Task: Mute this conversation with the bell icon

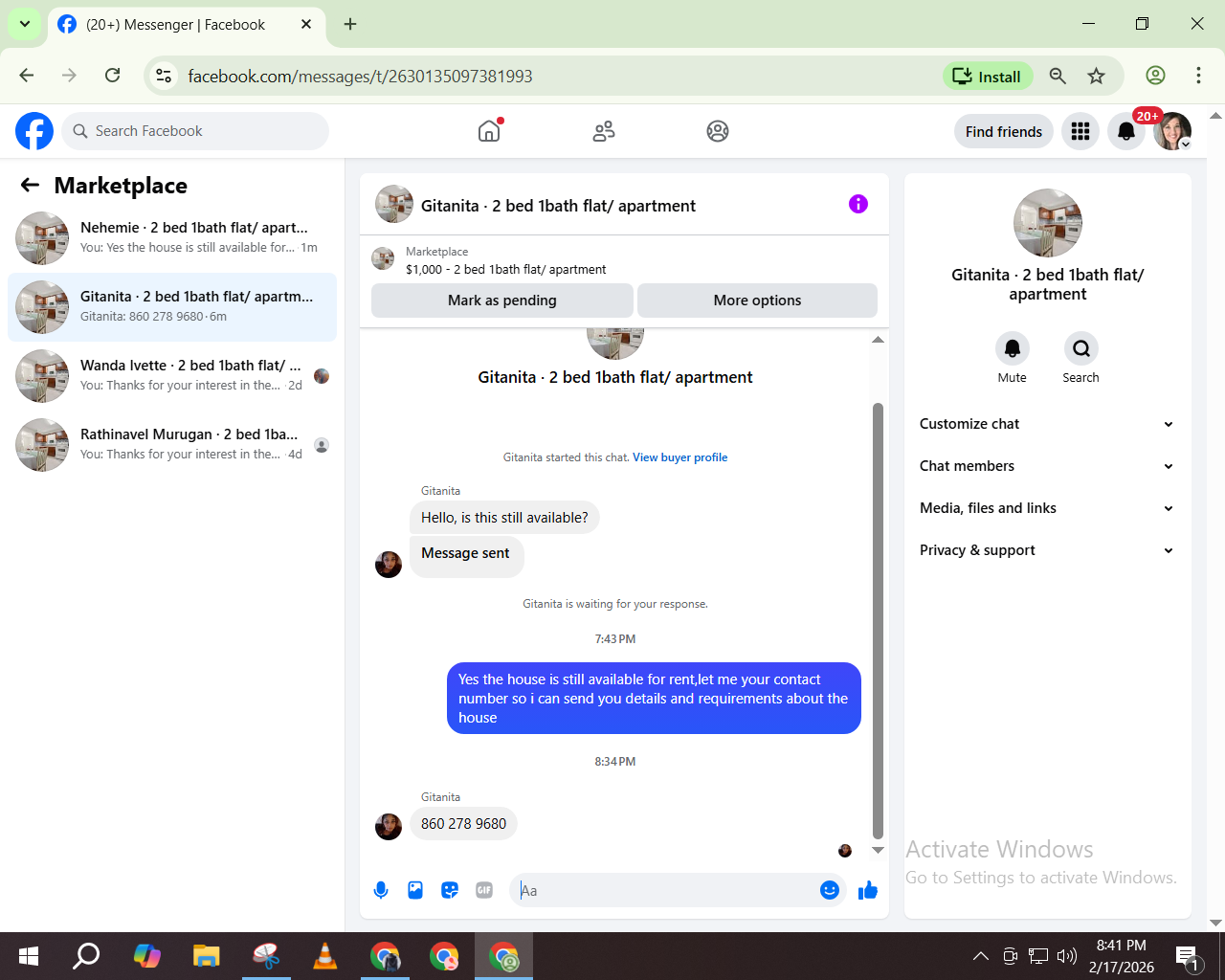Action: coord(1013,348)
